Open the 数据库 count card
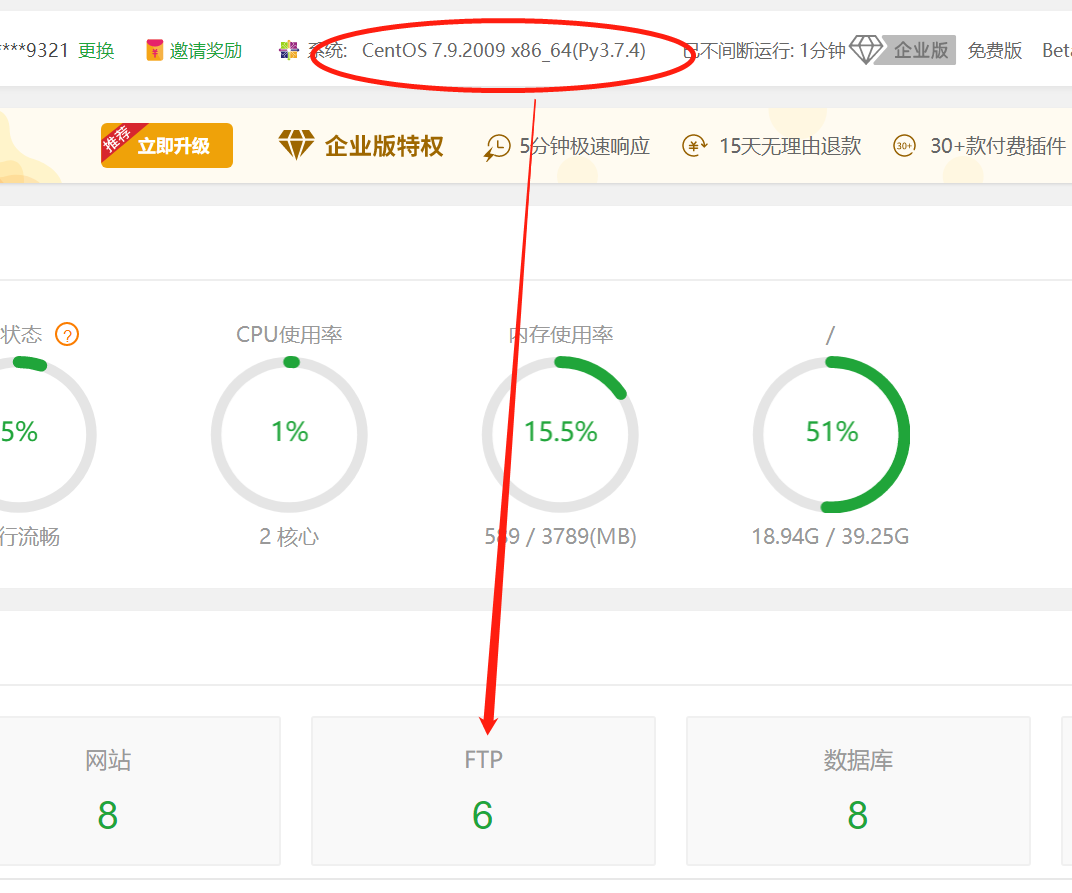 (858, 790)
